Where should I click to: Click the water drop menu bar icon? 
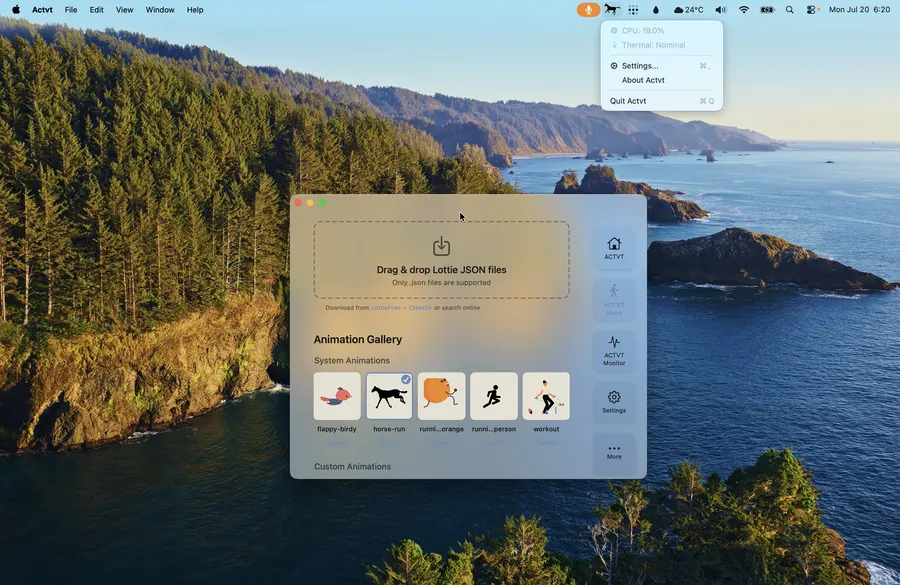(x=655, y=10)
